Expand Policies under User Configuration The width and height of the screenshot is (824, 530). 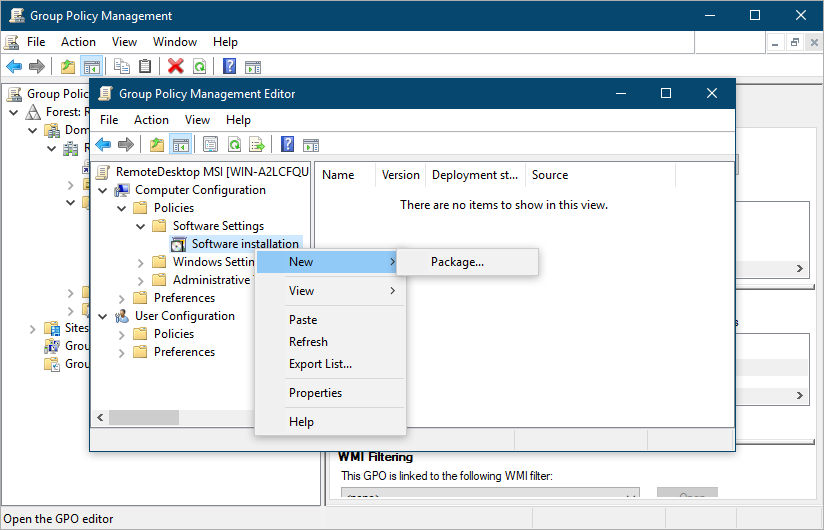pyautogui.click(x=122, y=334)
